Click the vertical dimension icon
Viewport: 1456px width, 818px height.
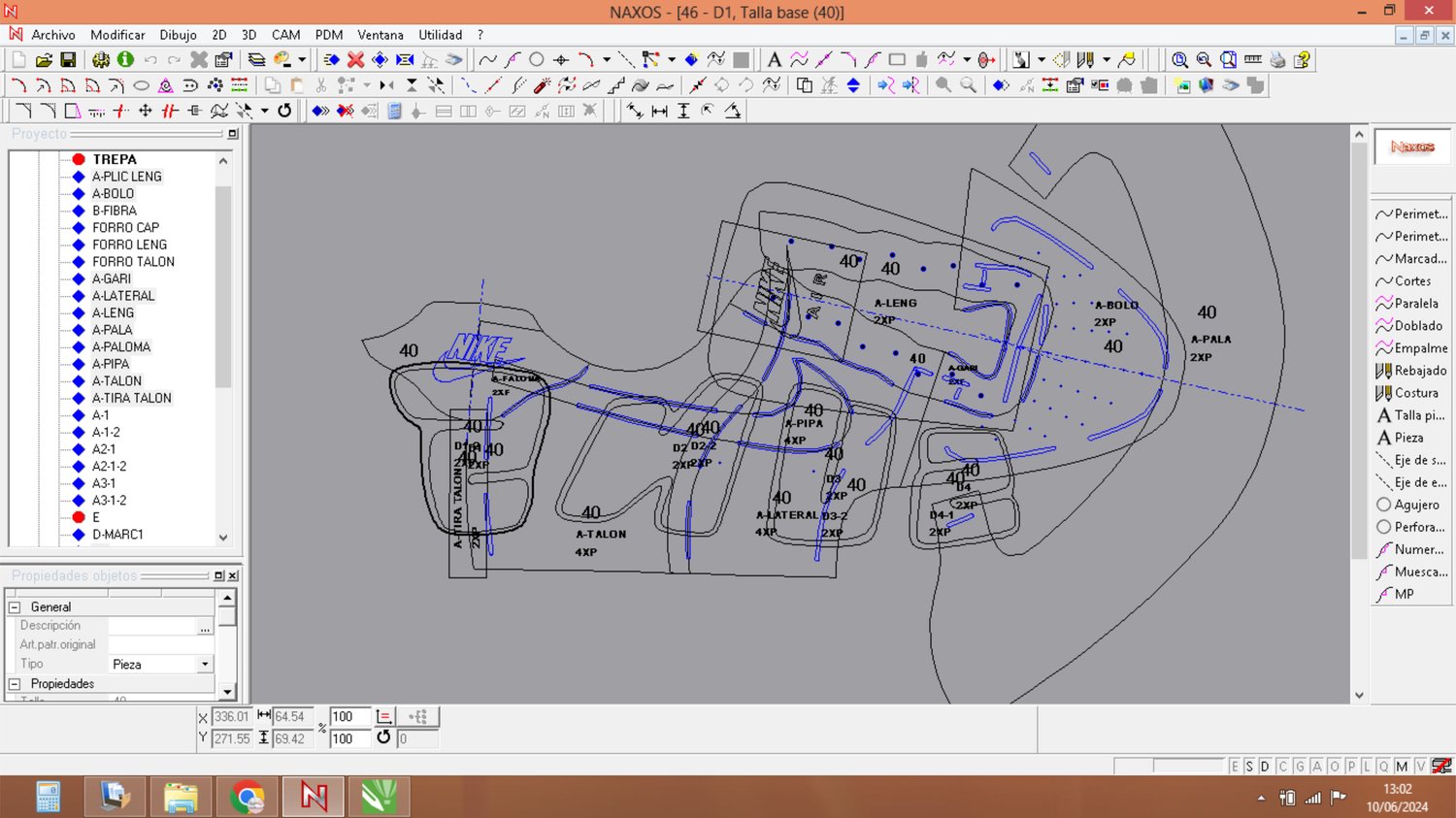tap(683, 111)
